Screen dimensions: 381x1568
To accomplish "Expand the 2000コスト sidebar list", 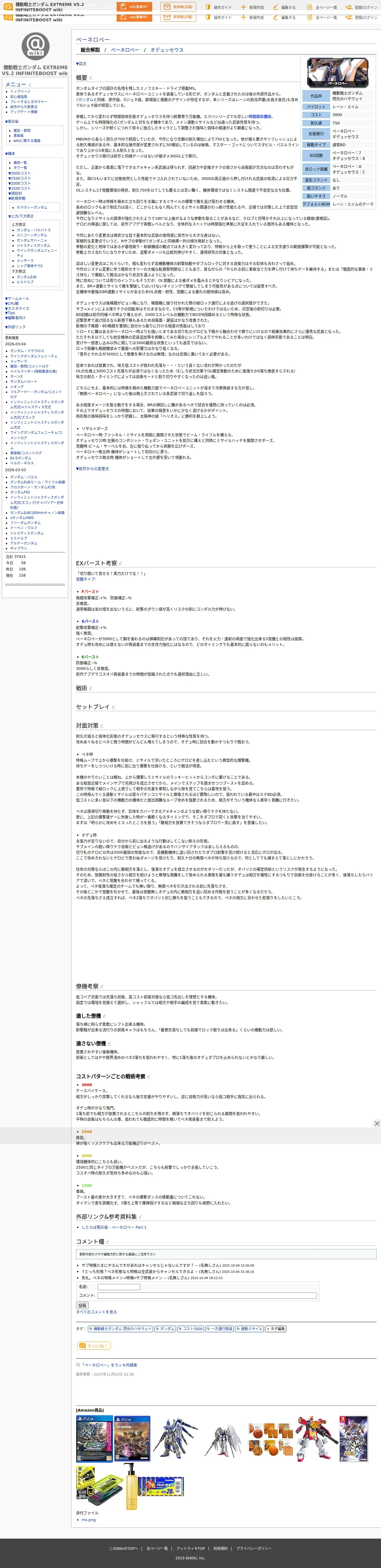I will coord(19,183).
